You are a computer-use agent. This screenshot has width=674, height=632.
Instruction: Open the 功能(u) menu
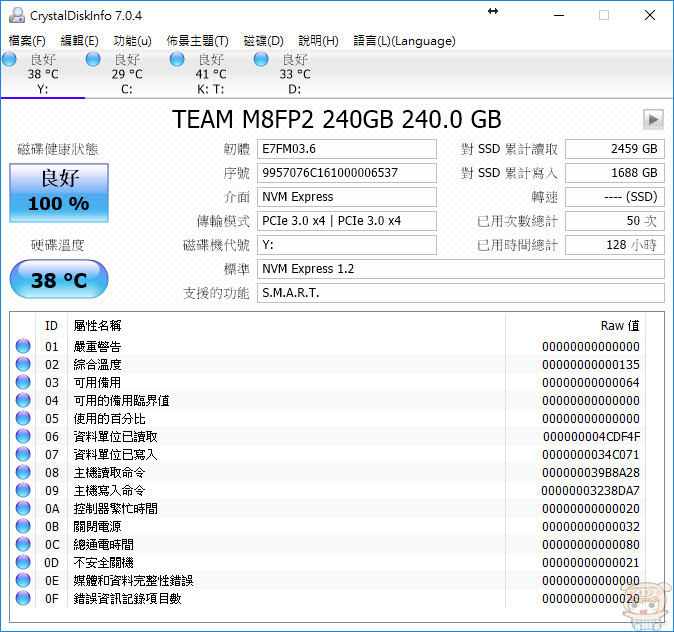click(132, 41)
